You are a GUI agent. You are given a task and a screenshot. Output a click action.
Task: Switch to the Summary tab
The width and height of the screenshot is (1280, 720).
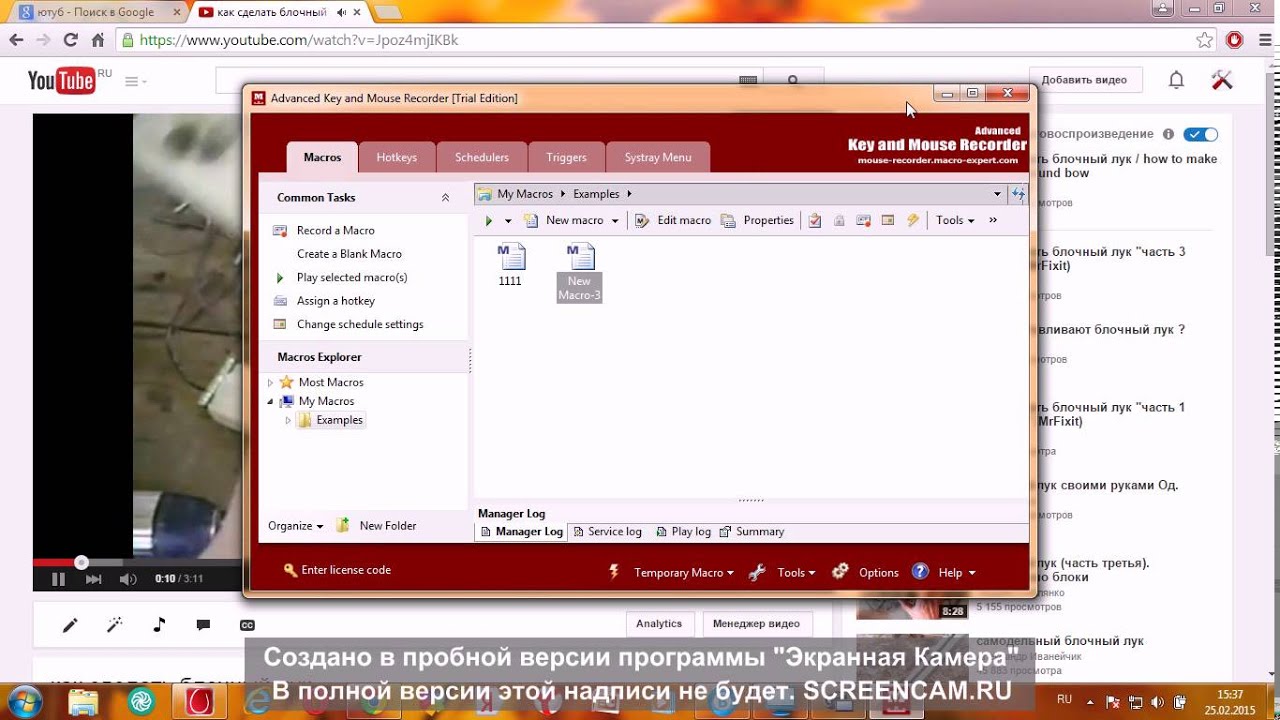752,532
